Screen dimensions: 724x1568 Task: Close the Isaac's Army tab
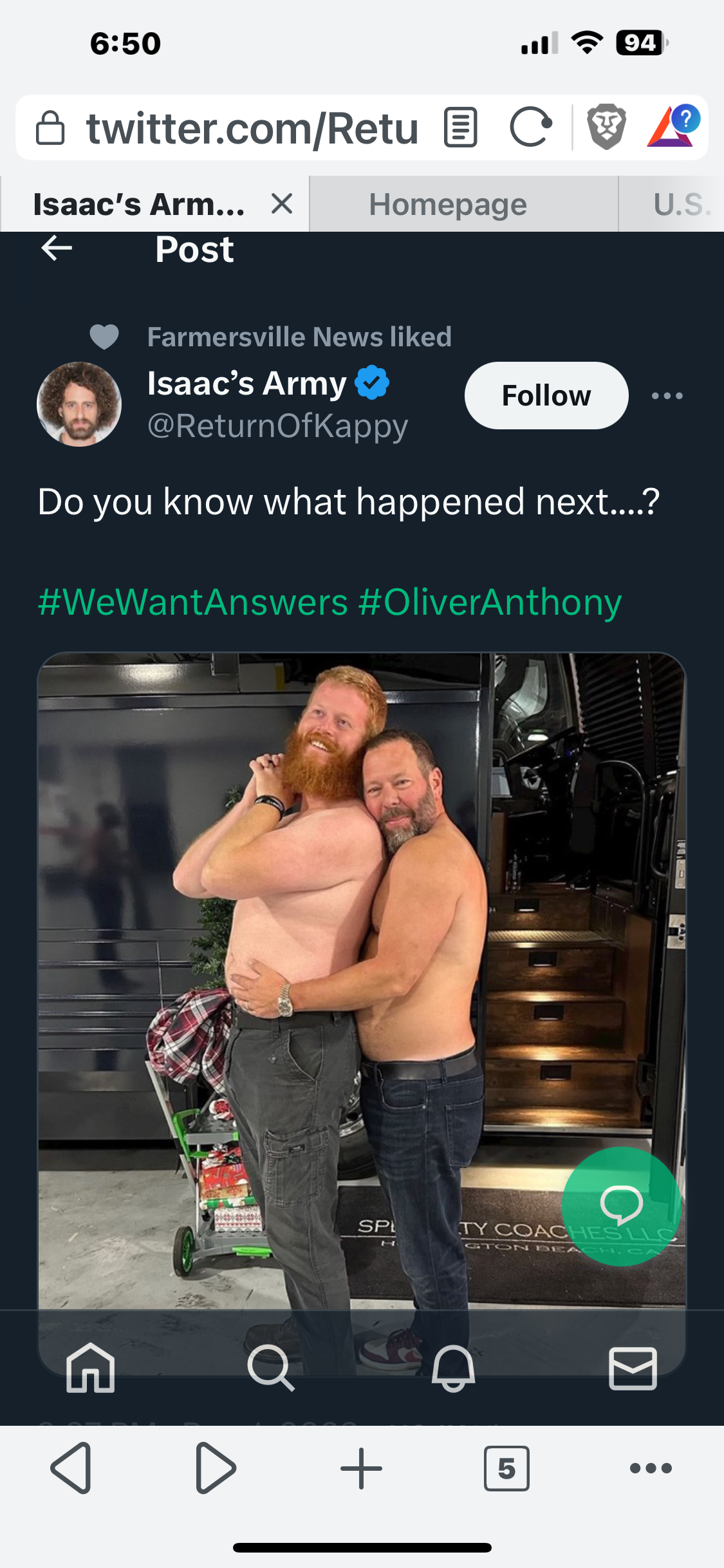pyautogui.click(x=282, y=204)
